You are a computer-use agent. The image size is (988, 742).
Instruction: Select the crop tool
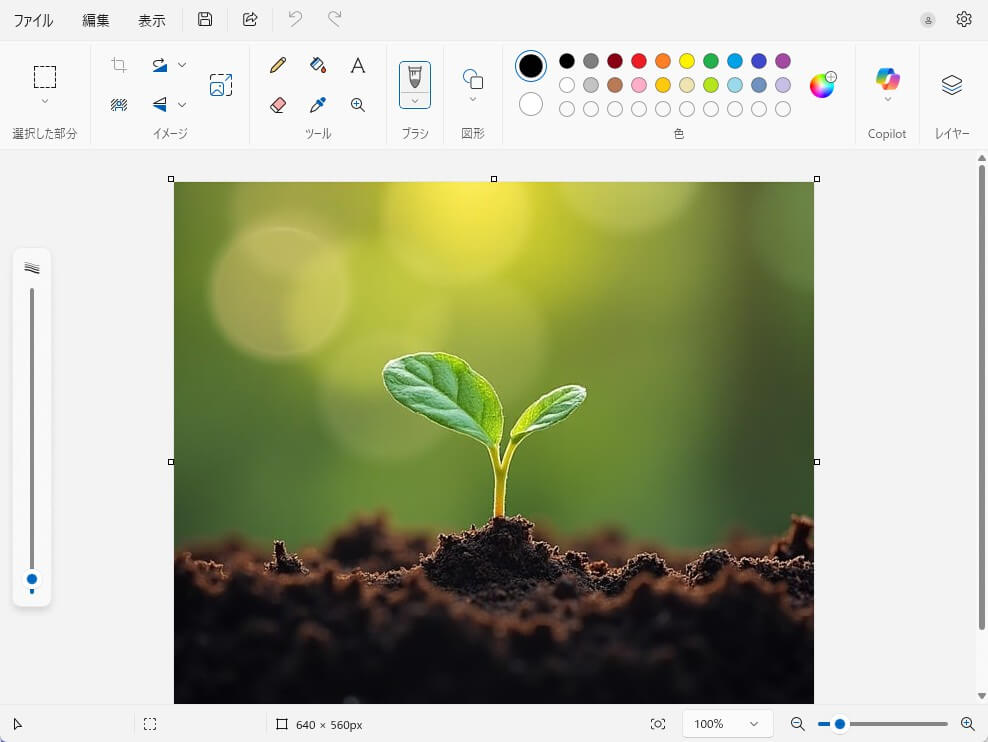point(118,65)
